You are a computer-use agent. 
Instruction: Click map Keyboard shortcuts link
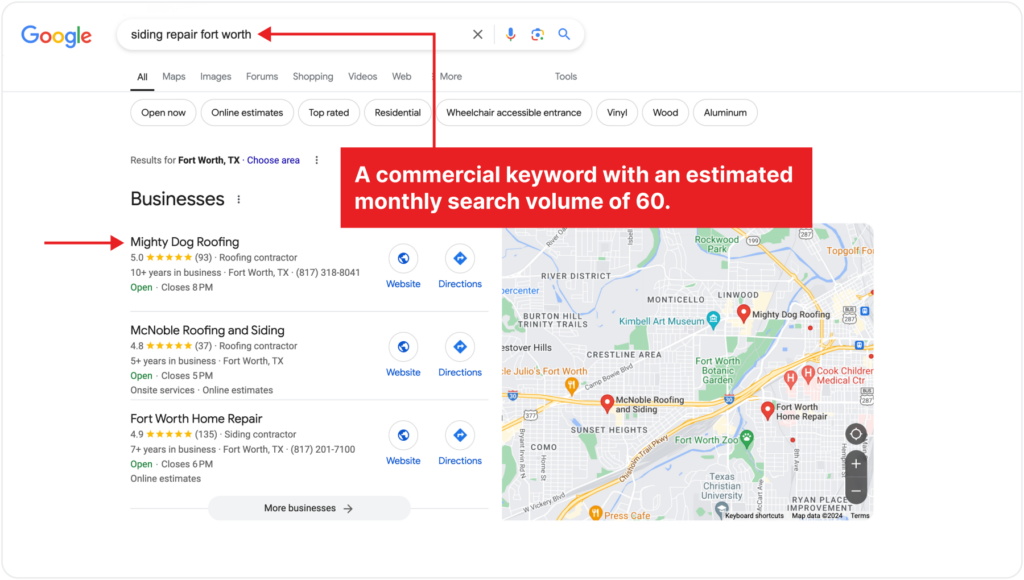(x=754, y=516)
